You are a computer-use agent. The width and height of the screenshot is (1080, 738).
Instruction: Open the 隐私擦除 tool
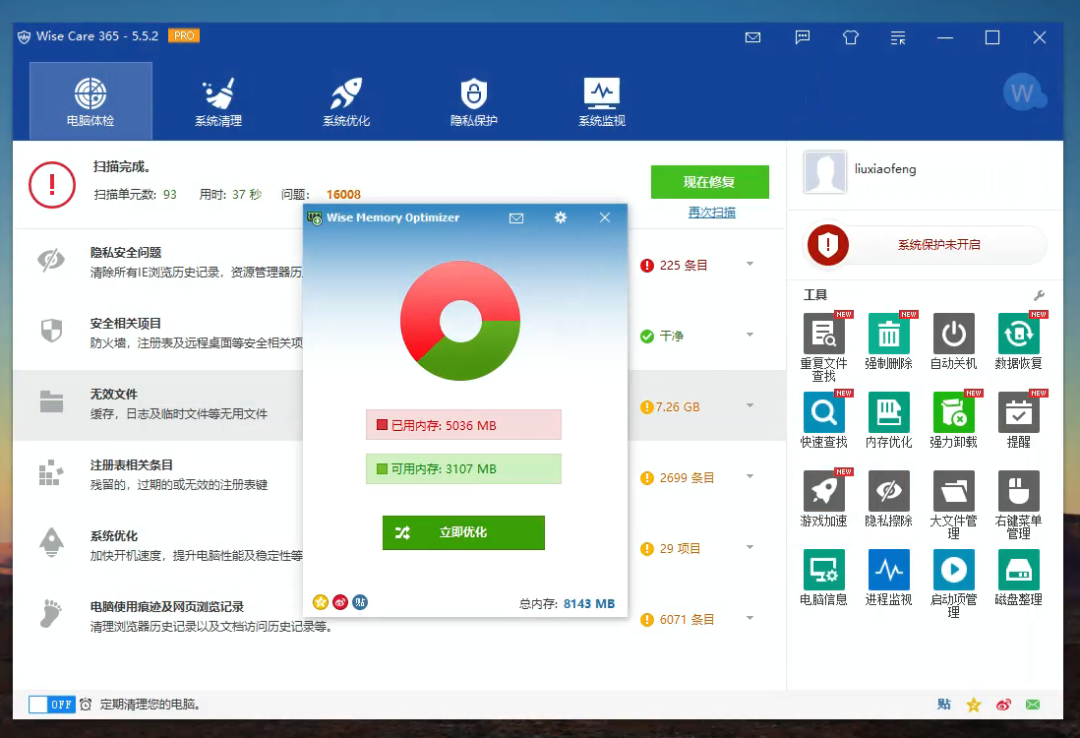click(x=889, y=498)
